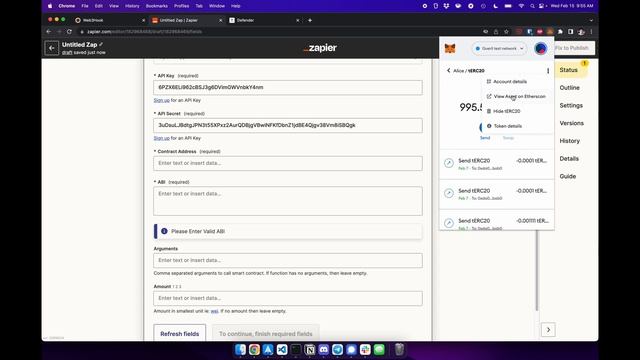
Task: Open Google Chrome from the dock
Action: coord(254,349)
